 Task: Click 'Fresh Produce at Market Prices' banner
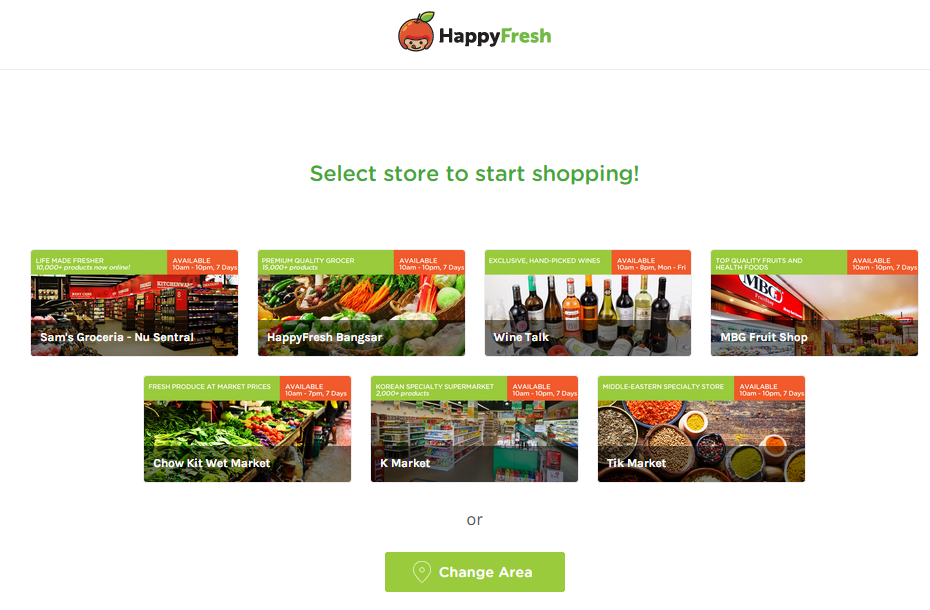point(212,389)
